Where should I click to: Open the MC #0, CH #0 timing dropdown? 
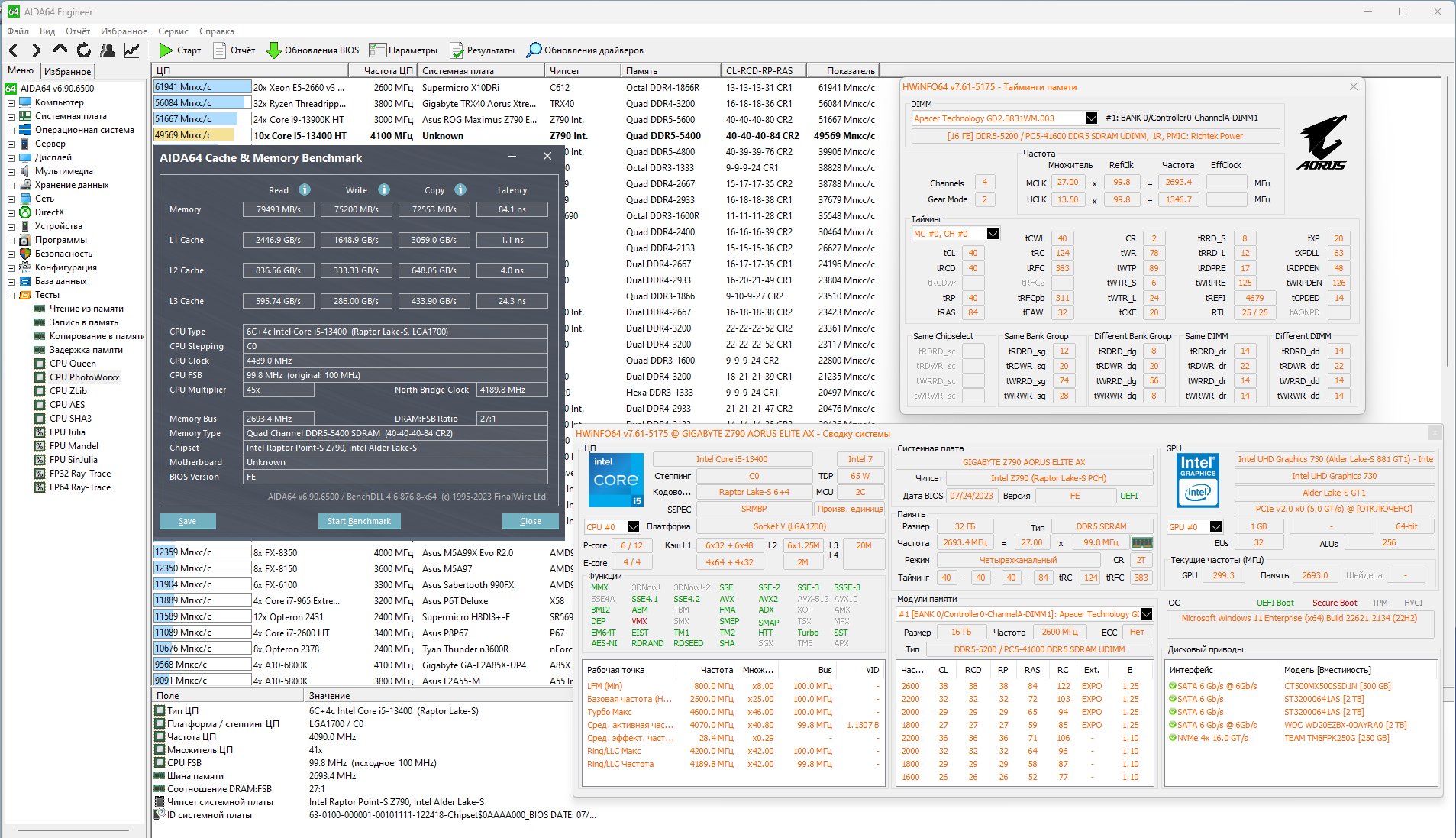coord(993,234)
